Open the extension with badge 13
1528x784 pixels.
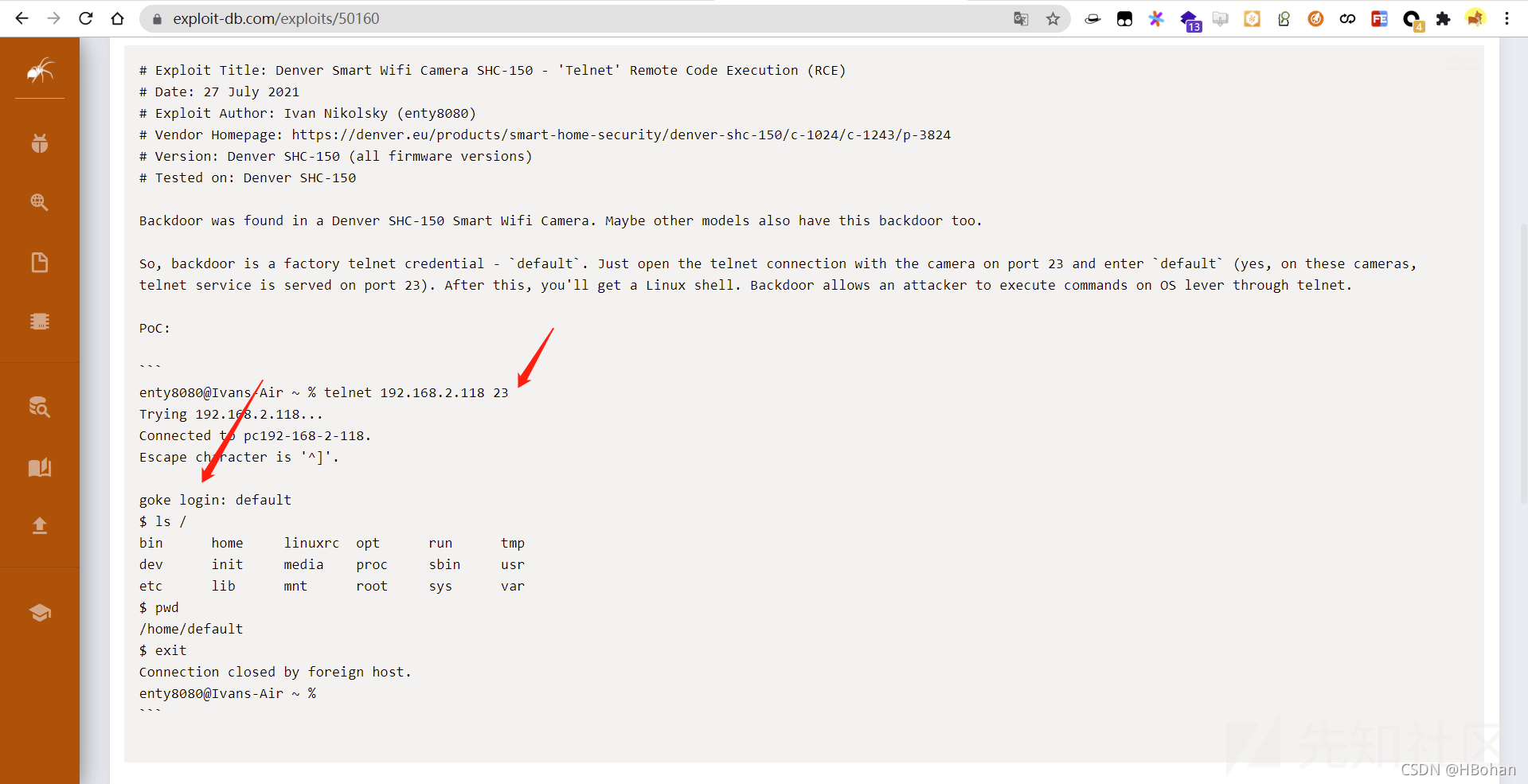pyautogui.click(x=1190, y=21)
